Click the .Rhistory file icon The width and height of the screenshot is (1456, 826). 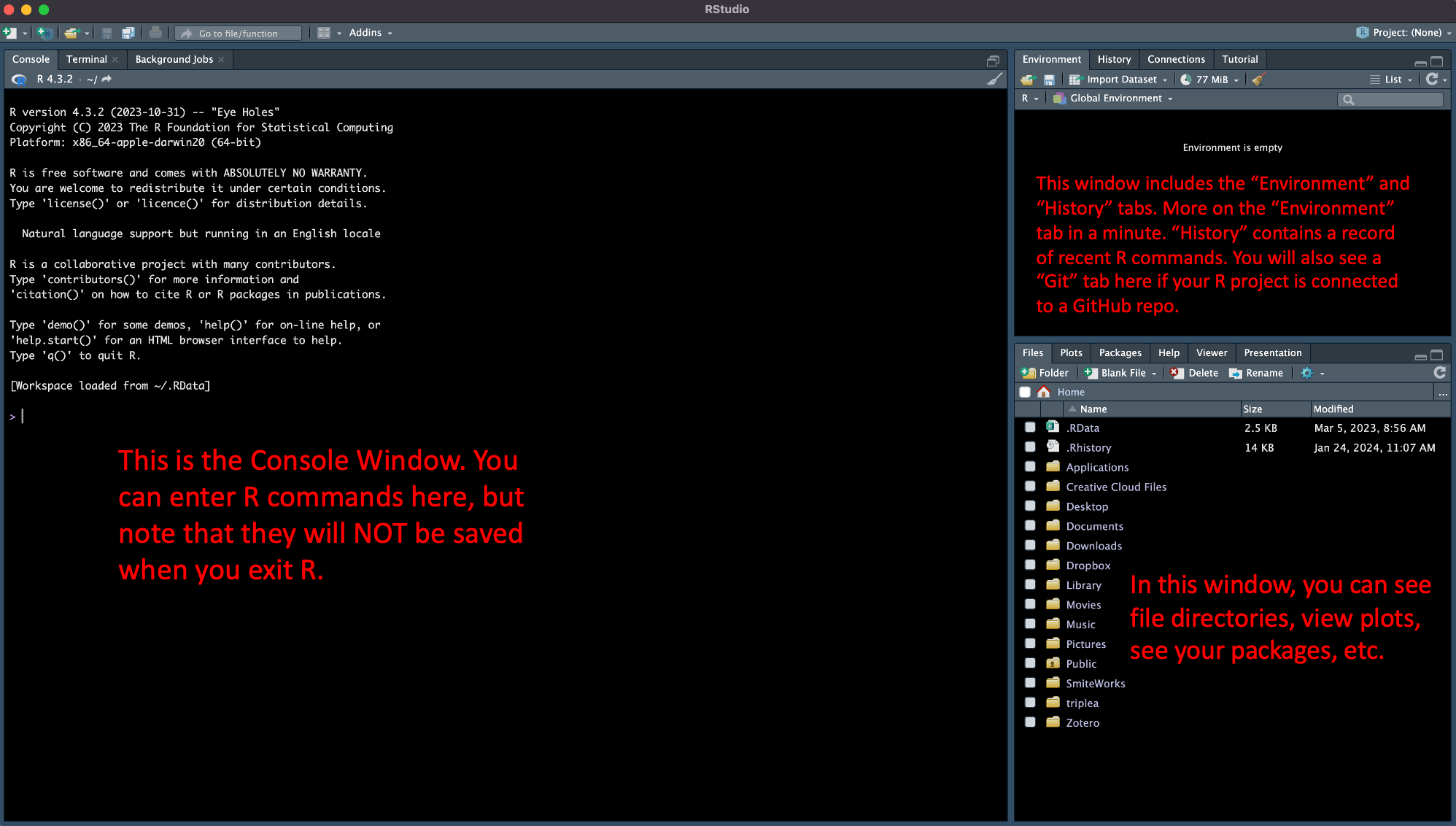click(x=1053, y=447)
